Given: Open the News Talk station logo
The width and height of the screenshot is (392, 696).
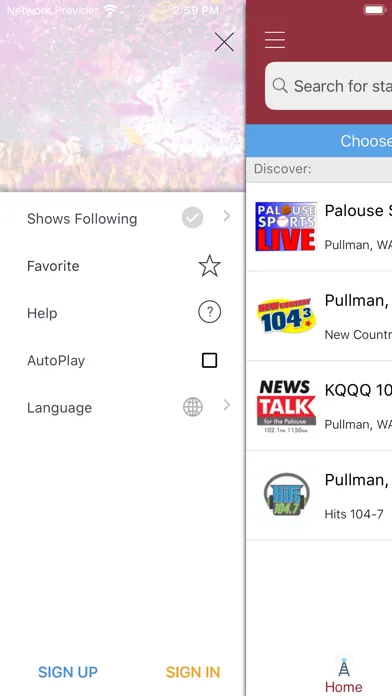Looking at the screenshot, I should click(x=286, y=406).
